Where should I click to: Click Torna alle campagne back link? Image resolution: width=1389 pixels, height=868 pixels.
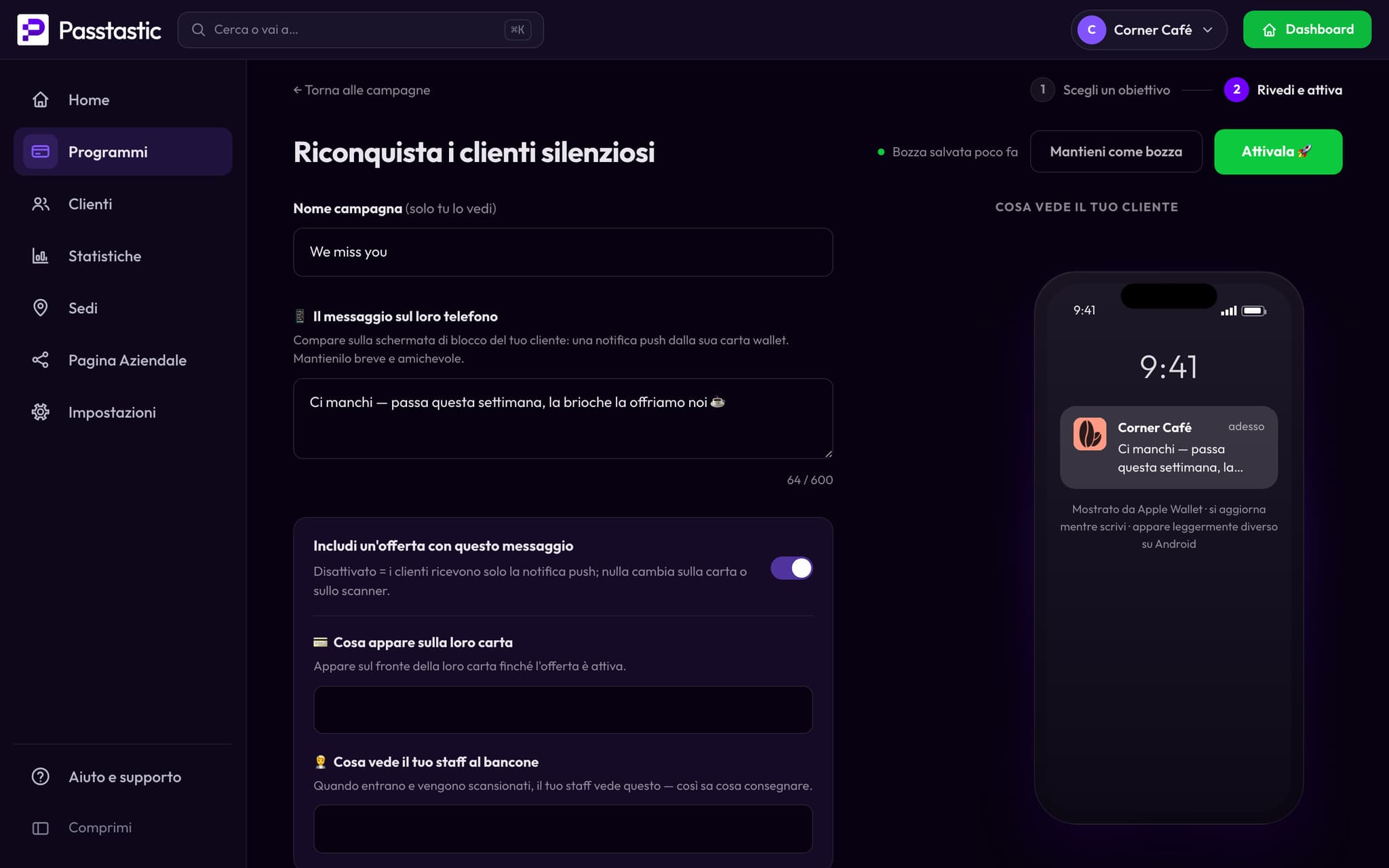[361, 90]
